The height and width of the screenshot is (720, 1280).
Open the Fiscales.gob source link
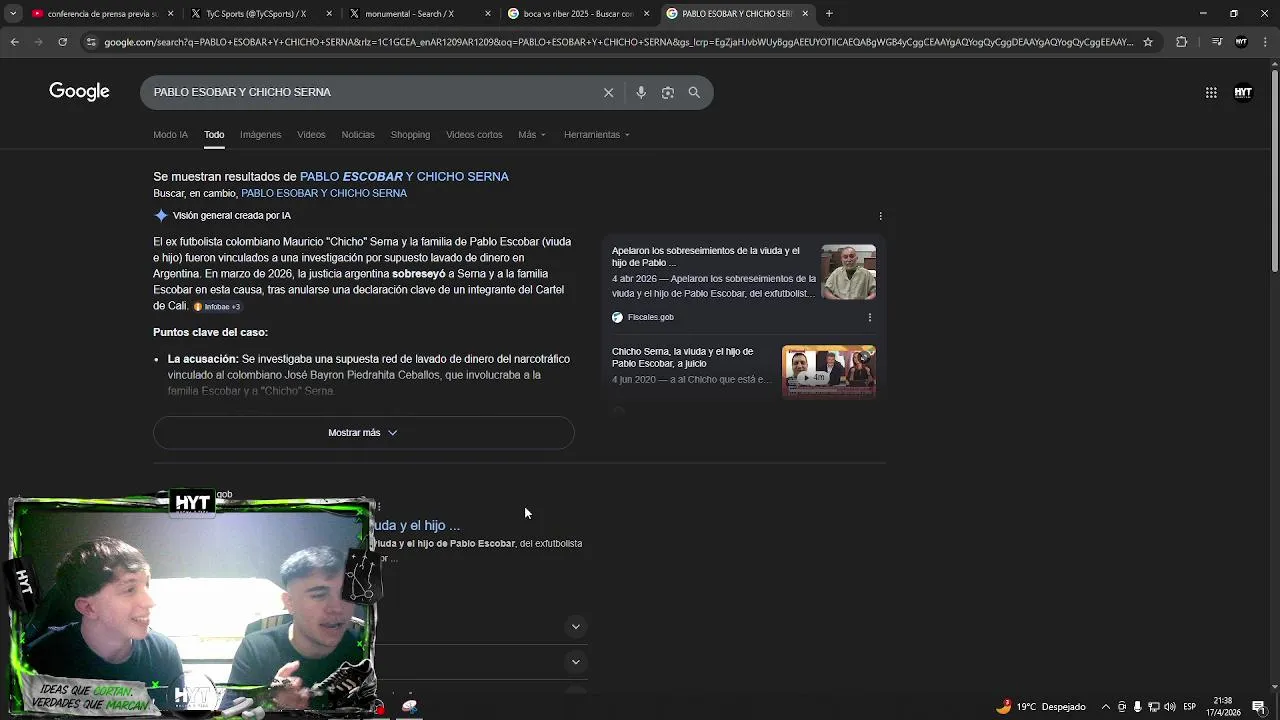tap(643, 317)
